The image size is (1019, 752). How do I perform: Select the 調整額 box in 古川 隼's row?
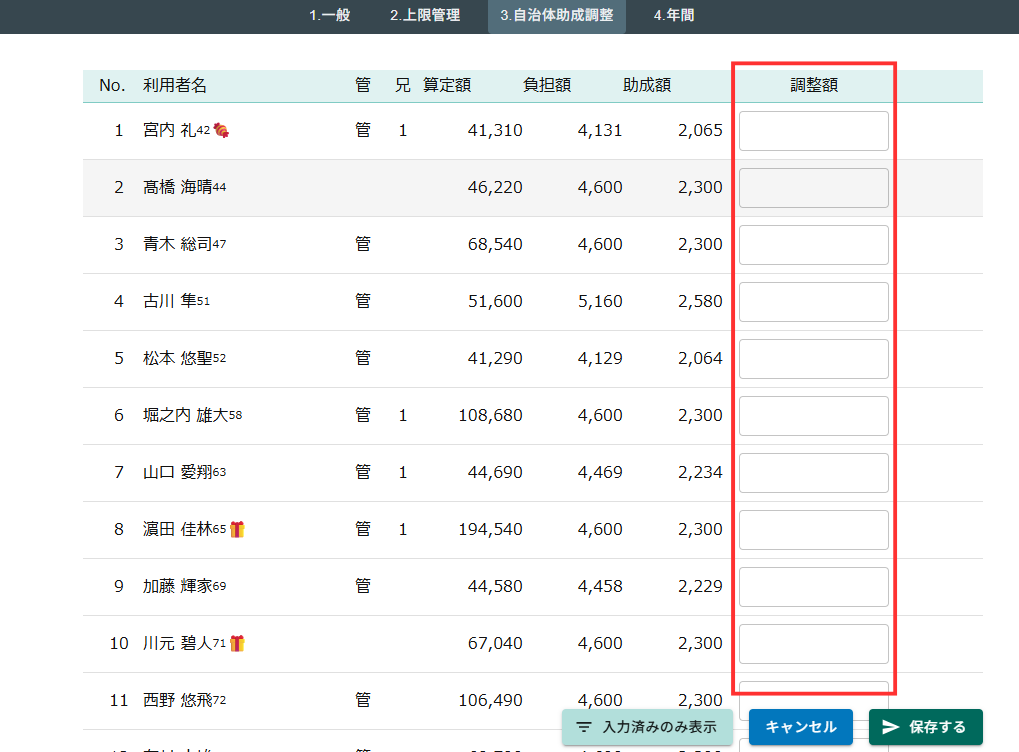pos(813,302)
